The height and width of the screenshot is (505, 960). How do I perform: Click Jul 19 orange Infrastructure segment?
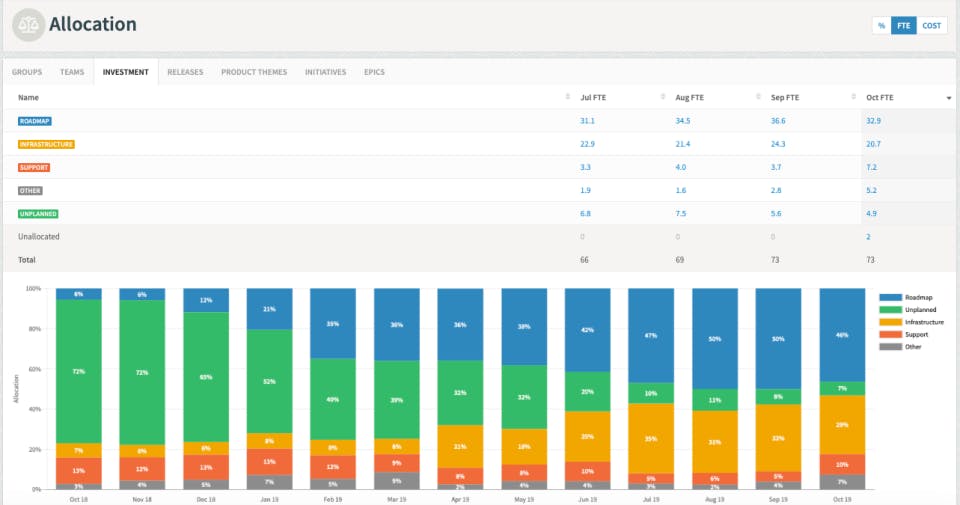(651, 438)
